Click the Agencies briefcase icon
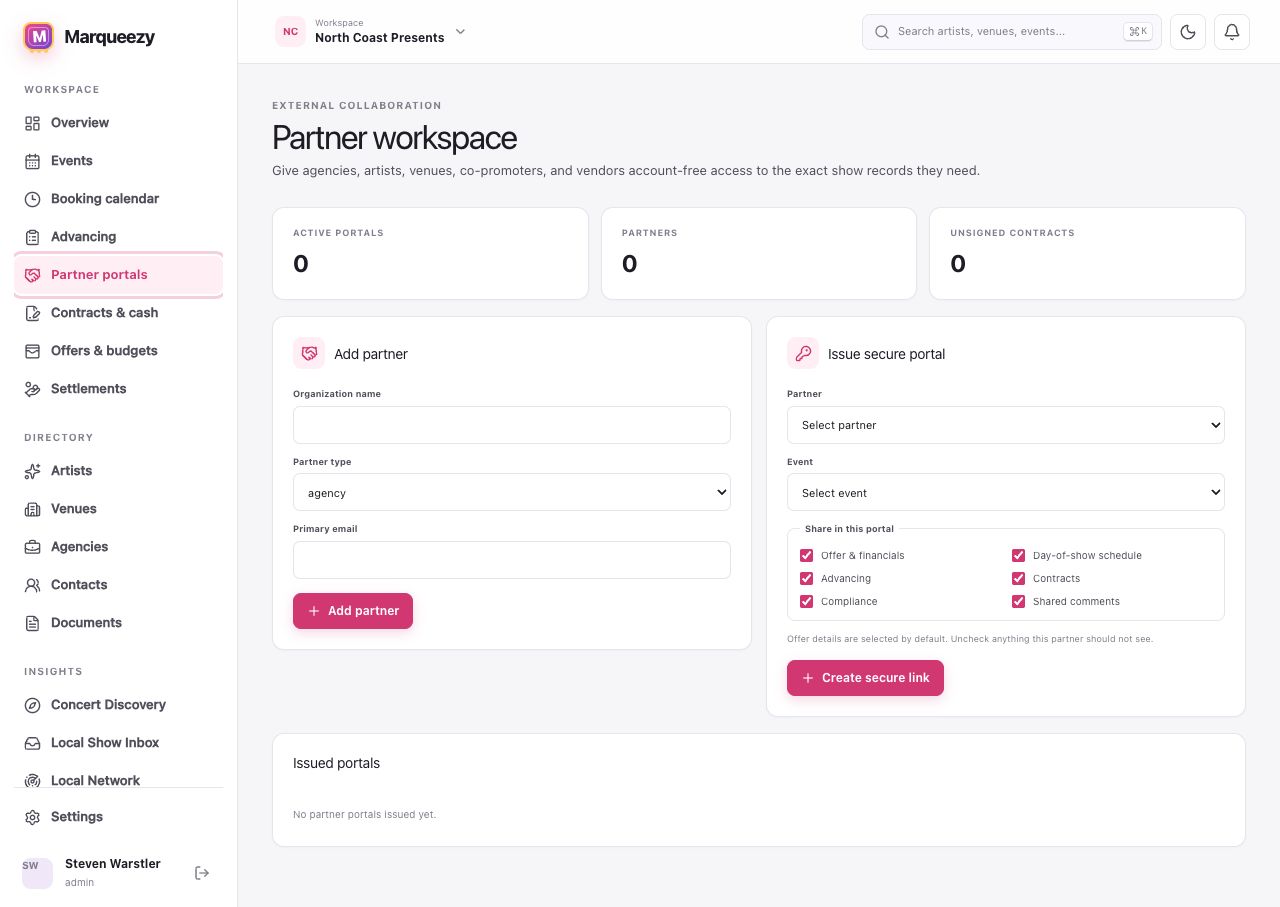The image size is (1280, 907). [32, 547]
